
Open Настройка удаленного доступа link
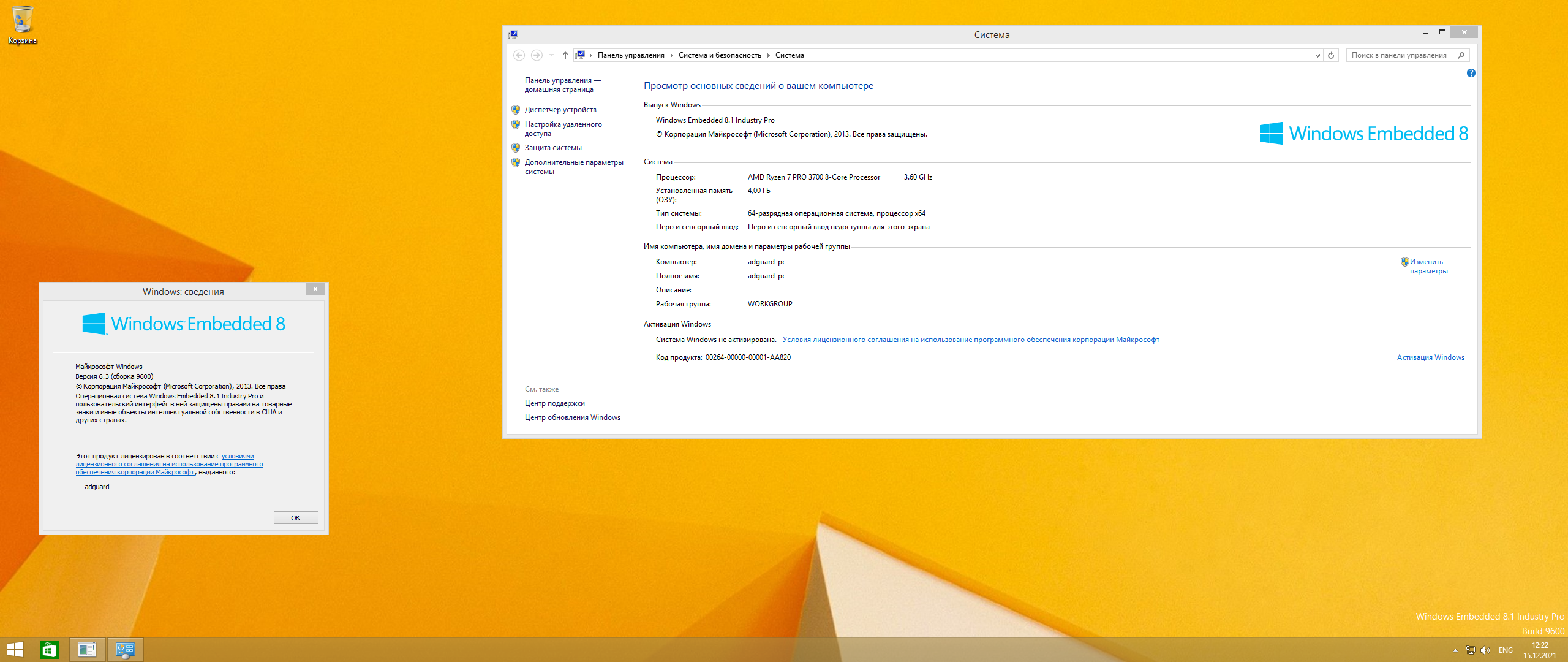point(563,129)
